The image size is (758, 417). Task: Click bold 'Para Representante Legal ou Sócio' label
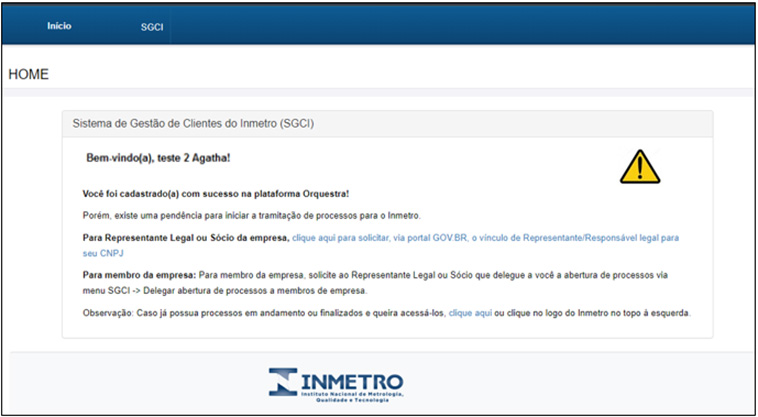point(185,238)
